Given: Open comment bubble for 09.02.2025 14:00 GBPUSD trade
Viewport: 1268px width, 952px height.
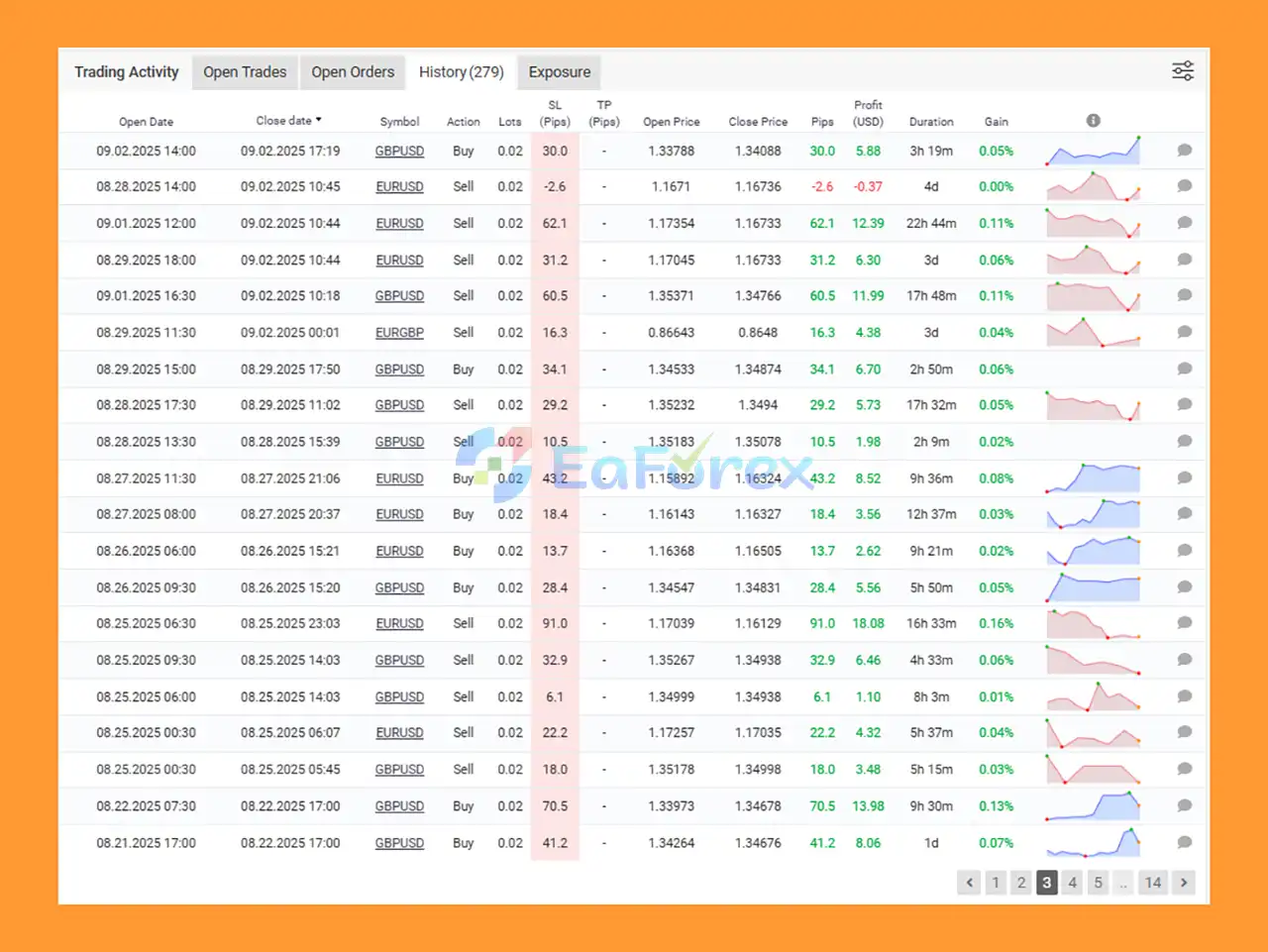Looking at the screenshot, I should click(1184, 151).
